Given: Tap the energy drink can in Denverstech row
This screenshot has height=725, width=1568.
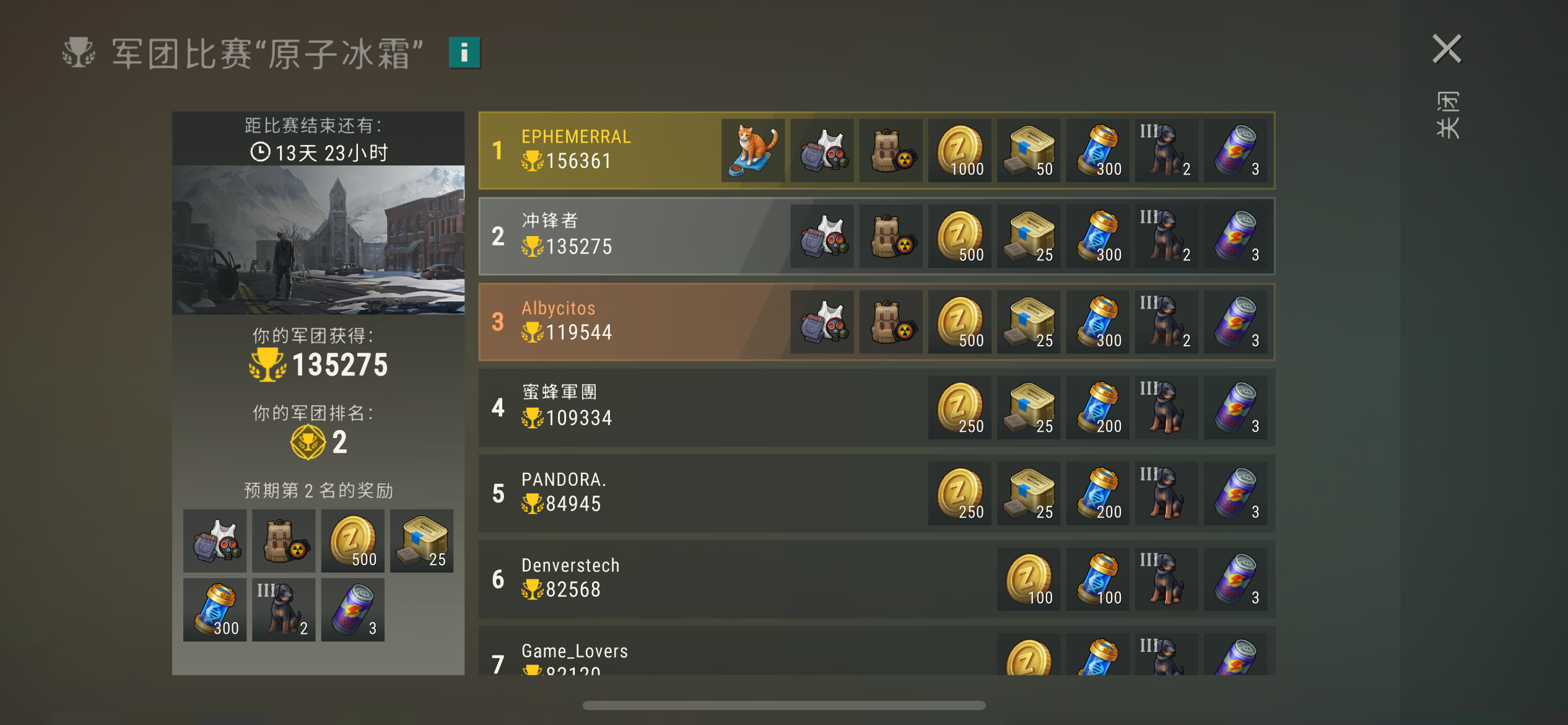Looking at the screenshot, I should click(x=1235, y=579).
